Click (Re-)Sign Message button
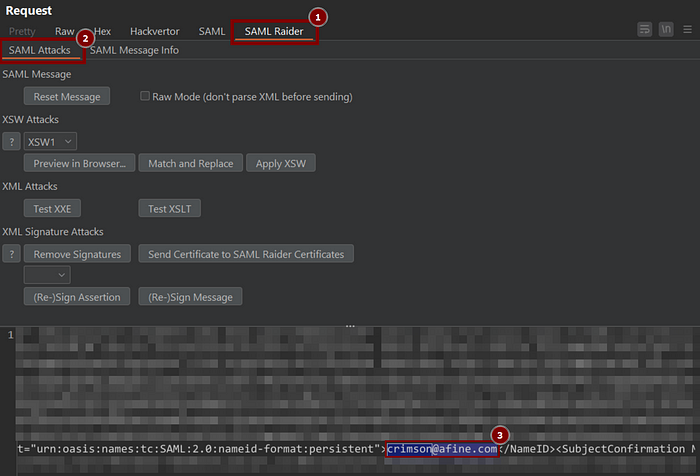Image resolution: width=700 pixels, height=476 pixels. pos(190,296)
